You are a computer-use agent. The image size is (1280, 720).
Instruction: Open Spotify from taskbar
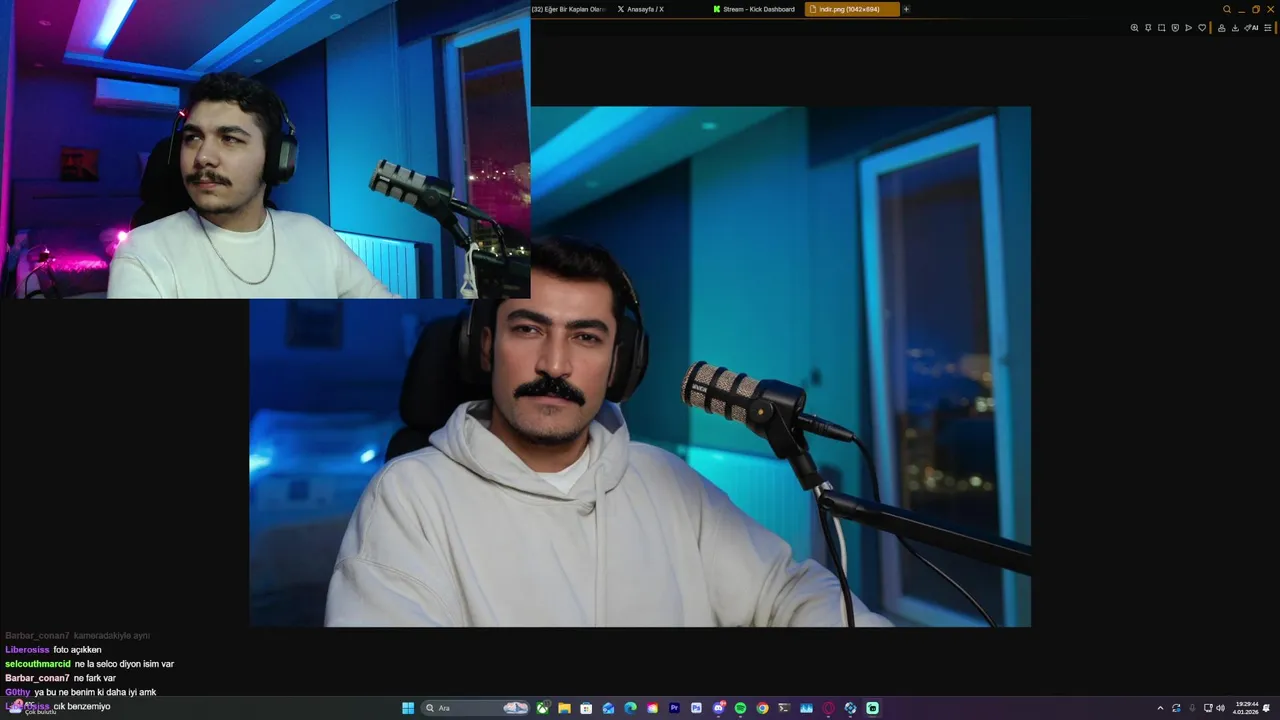click(740, 708)
